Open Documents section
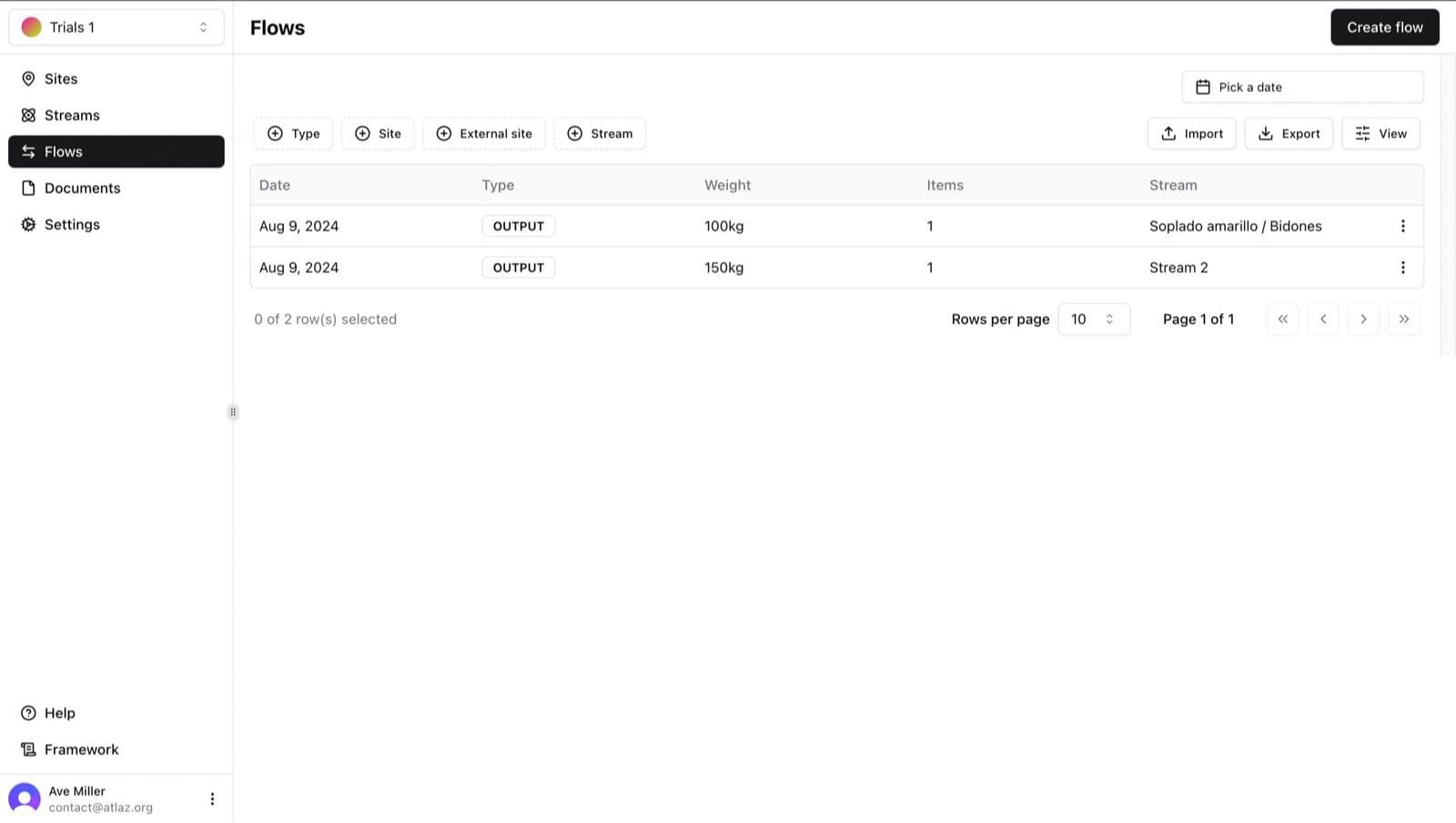Viewport: 1456px width, 823px height. [x=82, y=188]
